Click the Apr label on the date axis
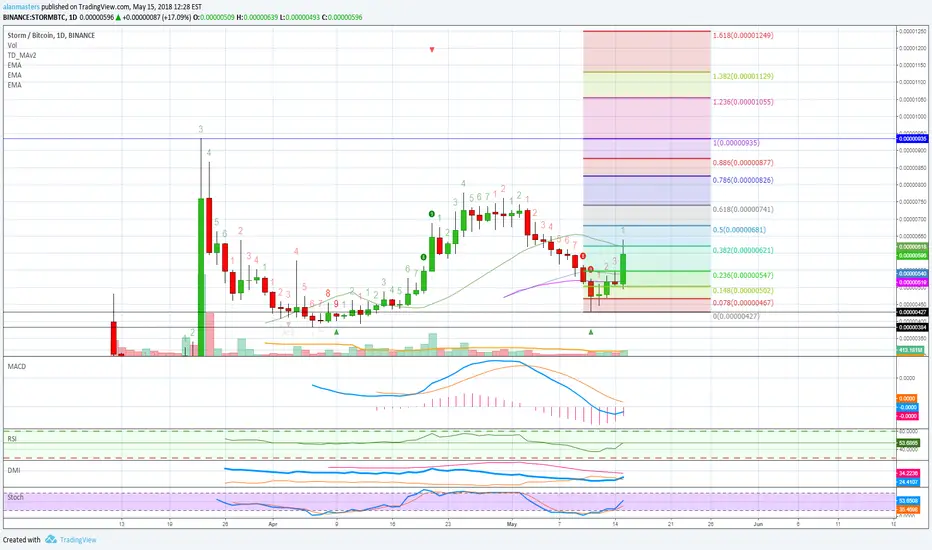932x550 pixels. [273, 524]
